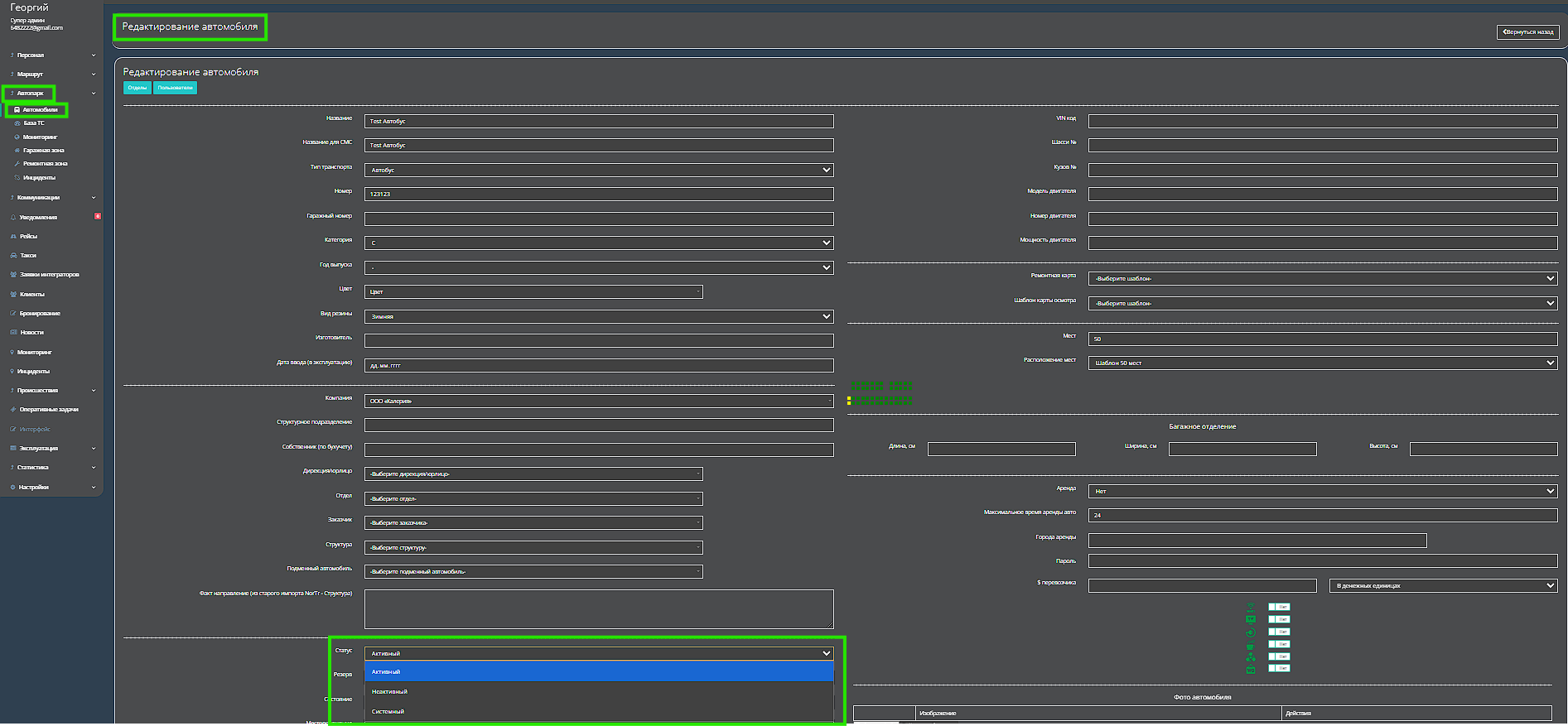
Task: Expand the Вид резины dropdown
Action: coord(598,316)
